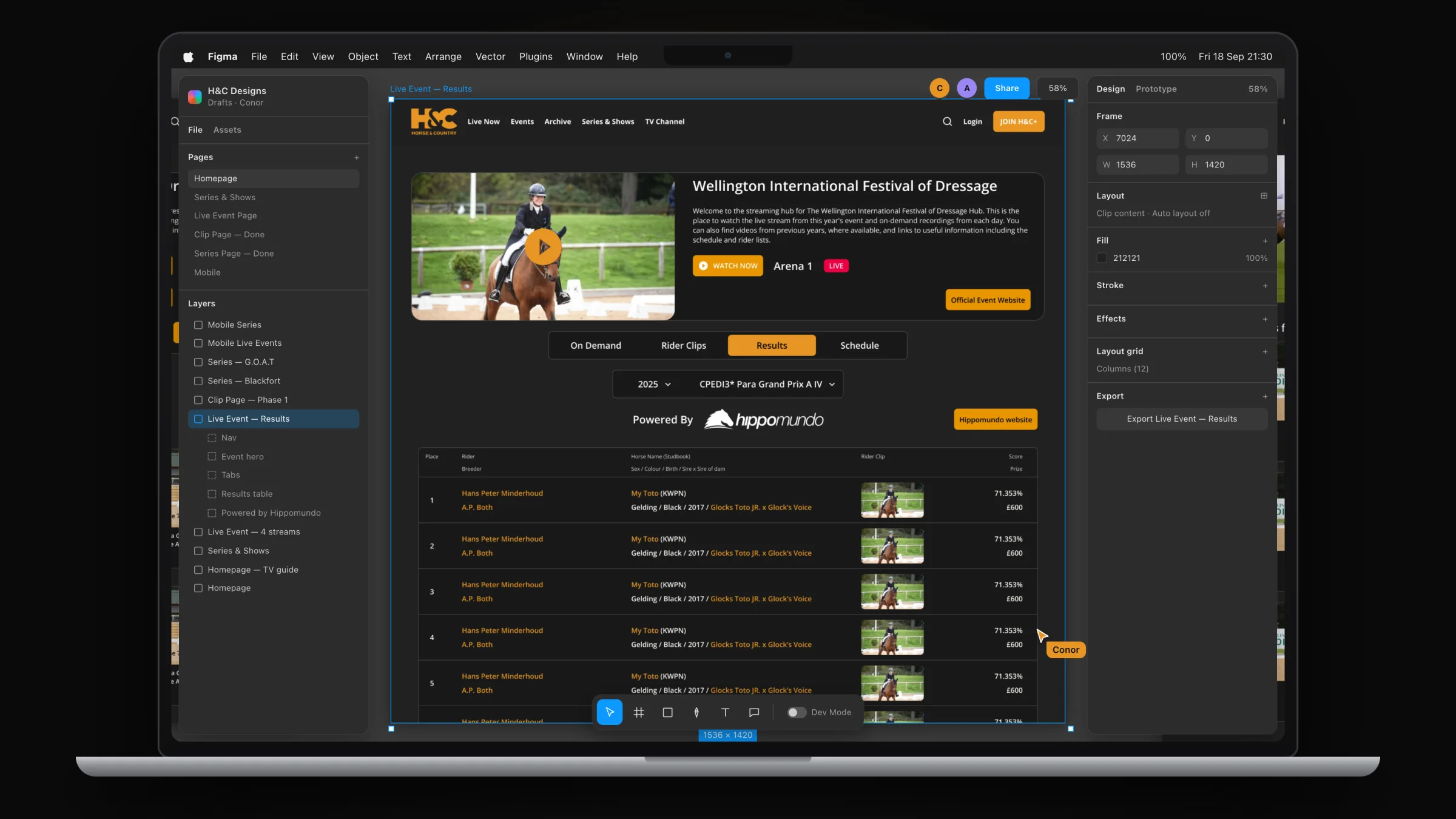Click the clock Fri 18 Sep 21:30
Image resolution: width=1456 pixels, height=819 pixels.
[1235, 56]
